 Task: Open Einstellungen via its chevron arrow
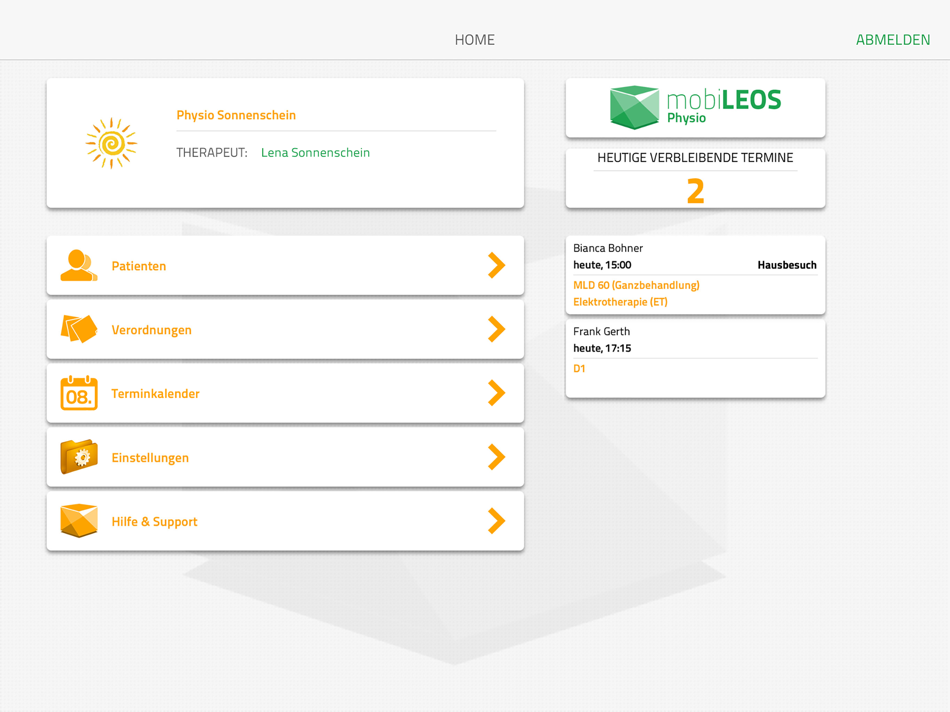coord(496,457)
